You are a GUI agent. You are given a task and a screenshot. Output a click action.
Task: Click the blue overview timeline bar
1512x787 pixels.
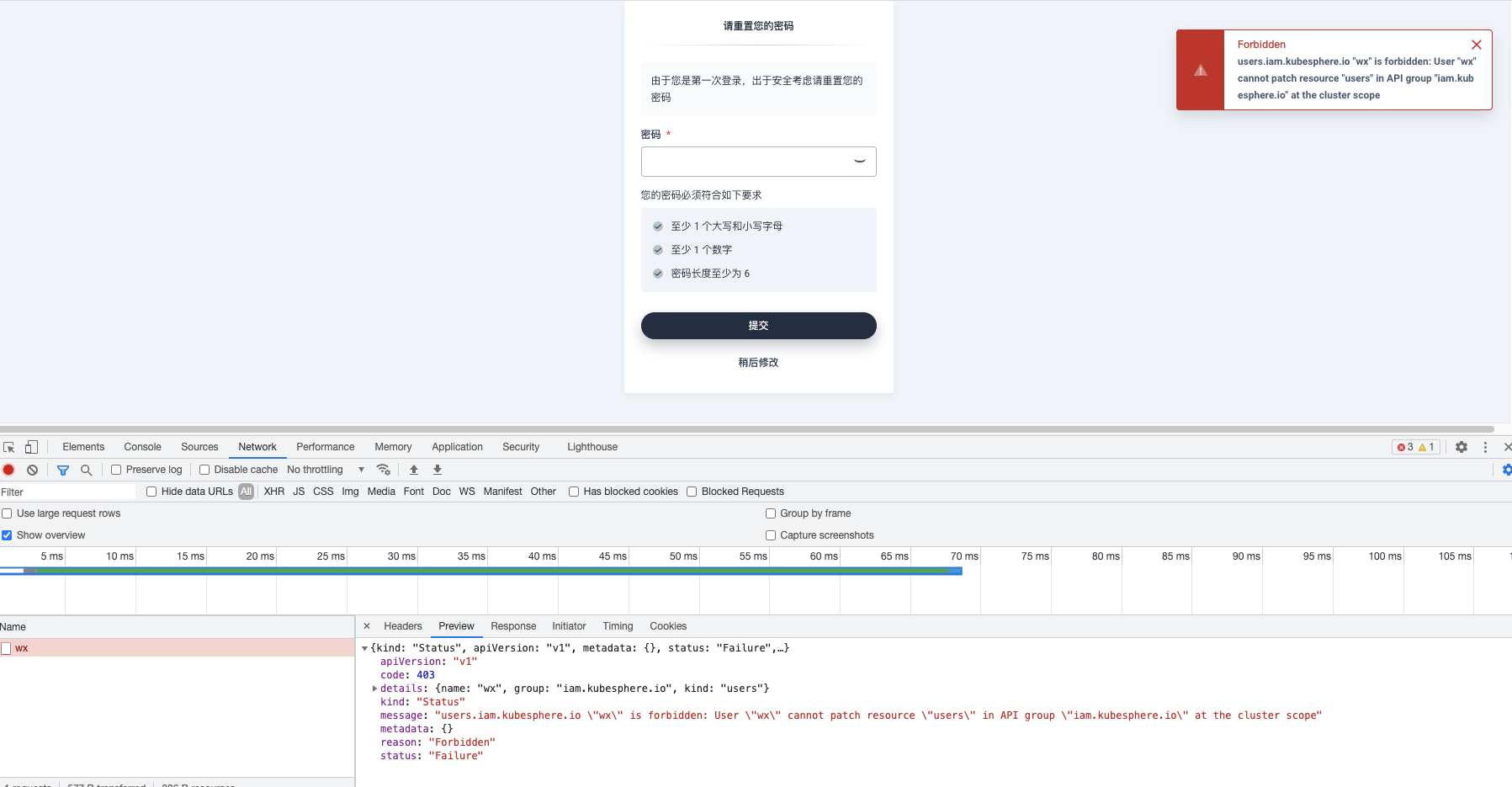[x=481, y=571]
